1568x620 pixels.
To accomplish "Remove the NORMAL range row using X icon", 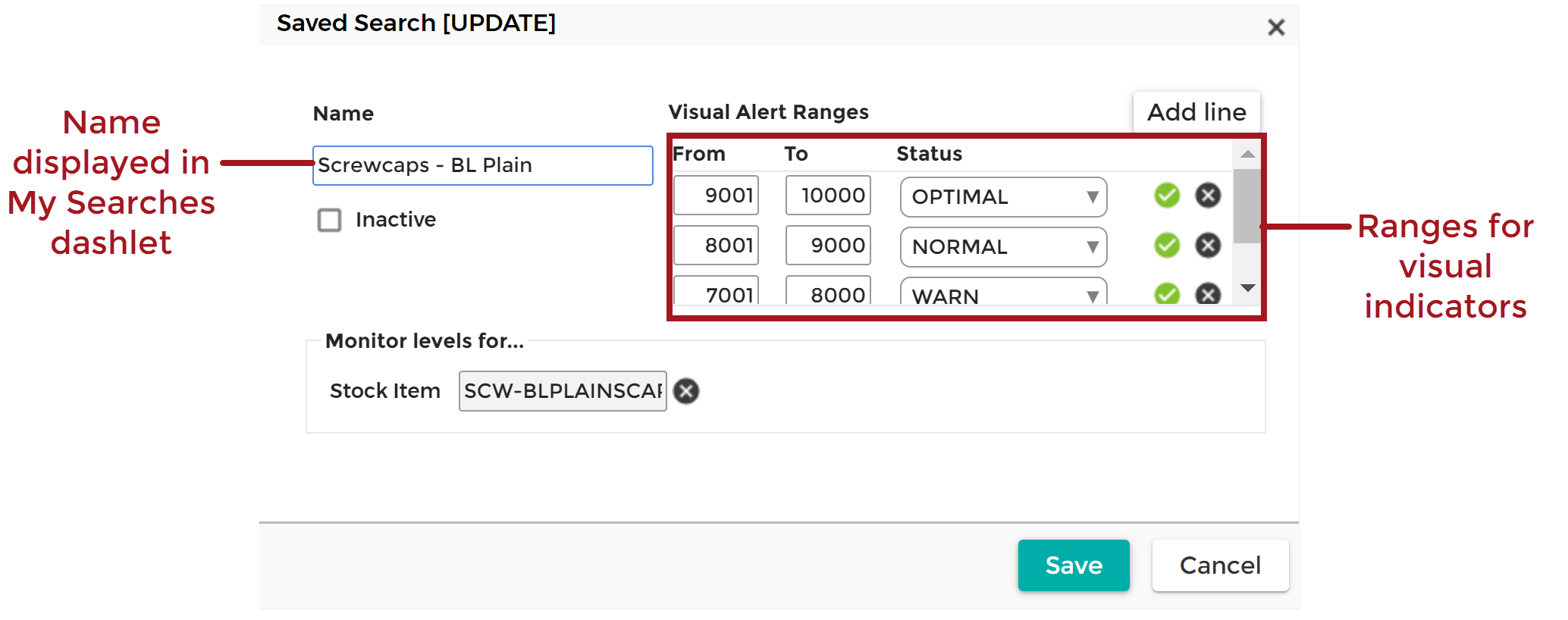I will [1208, 245].
